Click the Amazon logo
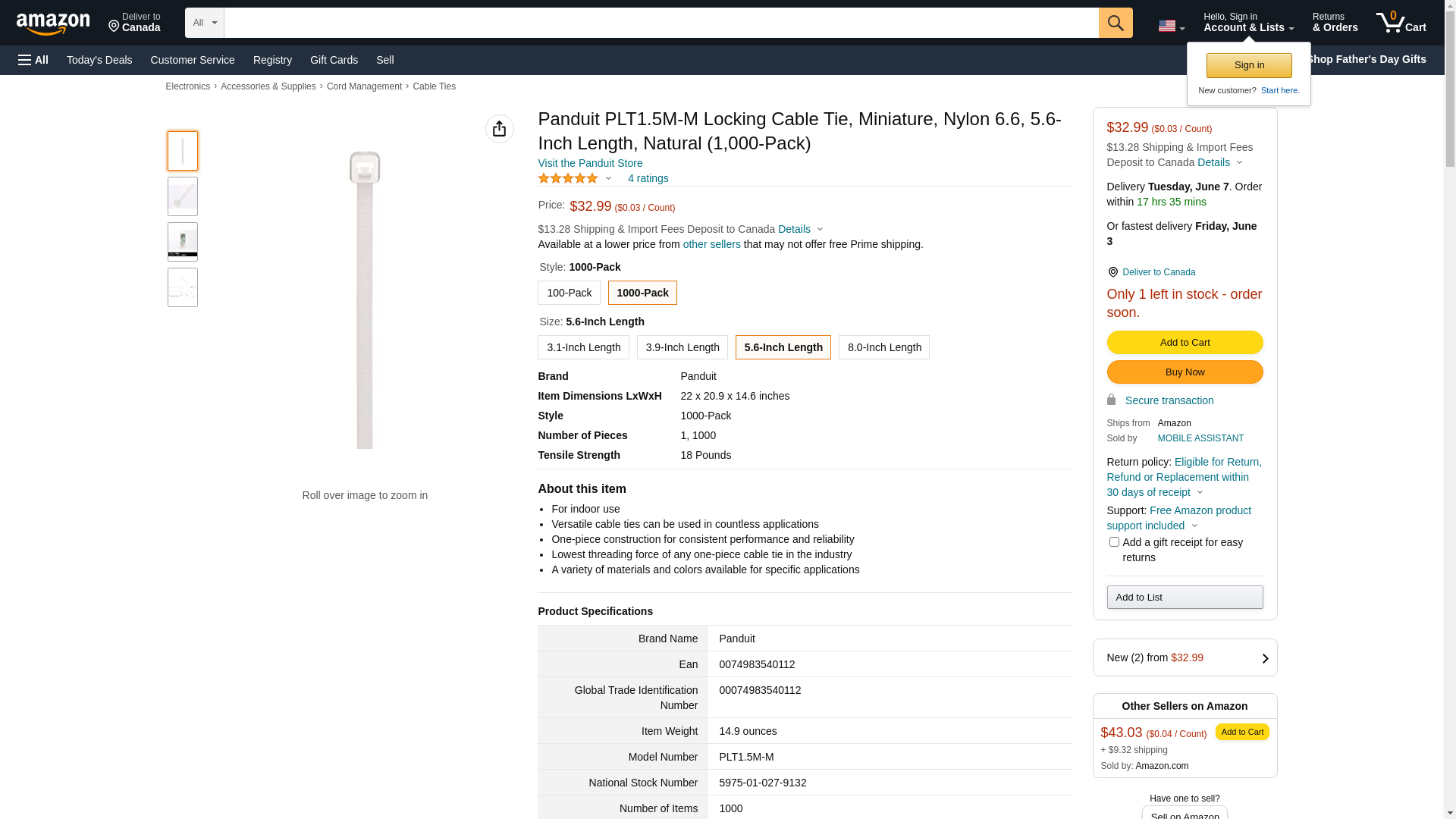 click(x=53, y=24)
